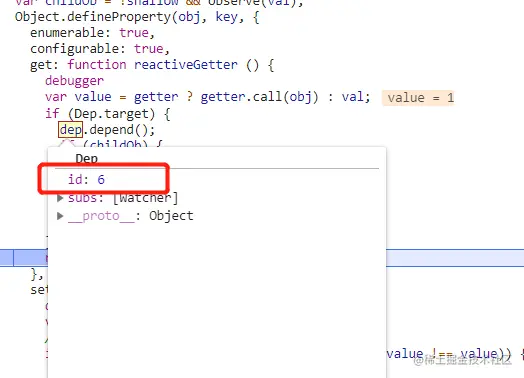Image resolution: width=524 pixels, height=378 pixels.
Task: Click the Object prototype value text
Action: tap(171, 216)
